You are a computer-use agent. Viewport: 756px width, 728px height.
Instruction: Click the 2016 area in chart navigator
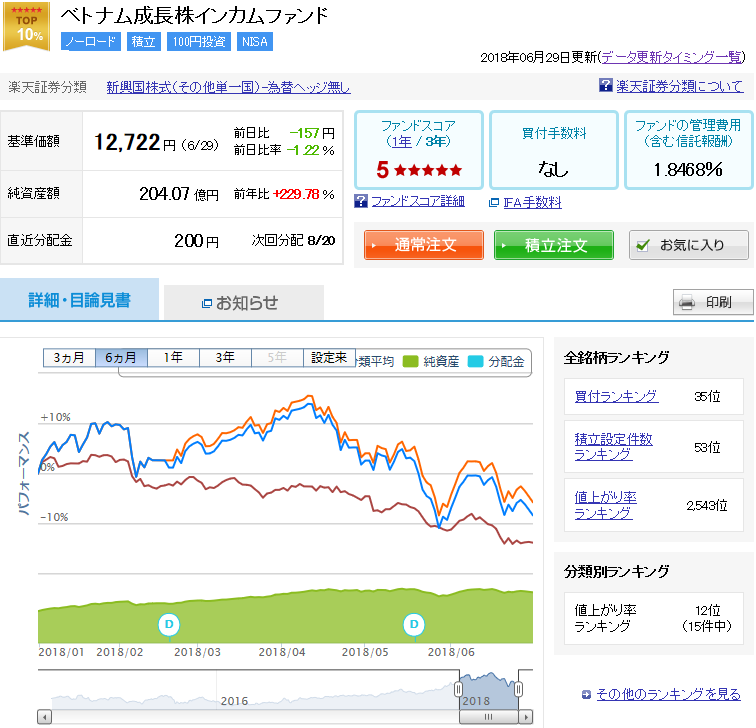234,701
